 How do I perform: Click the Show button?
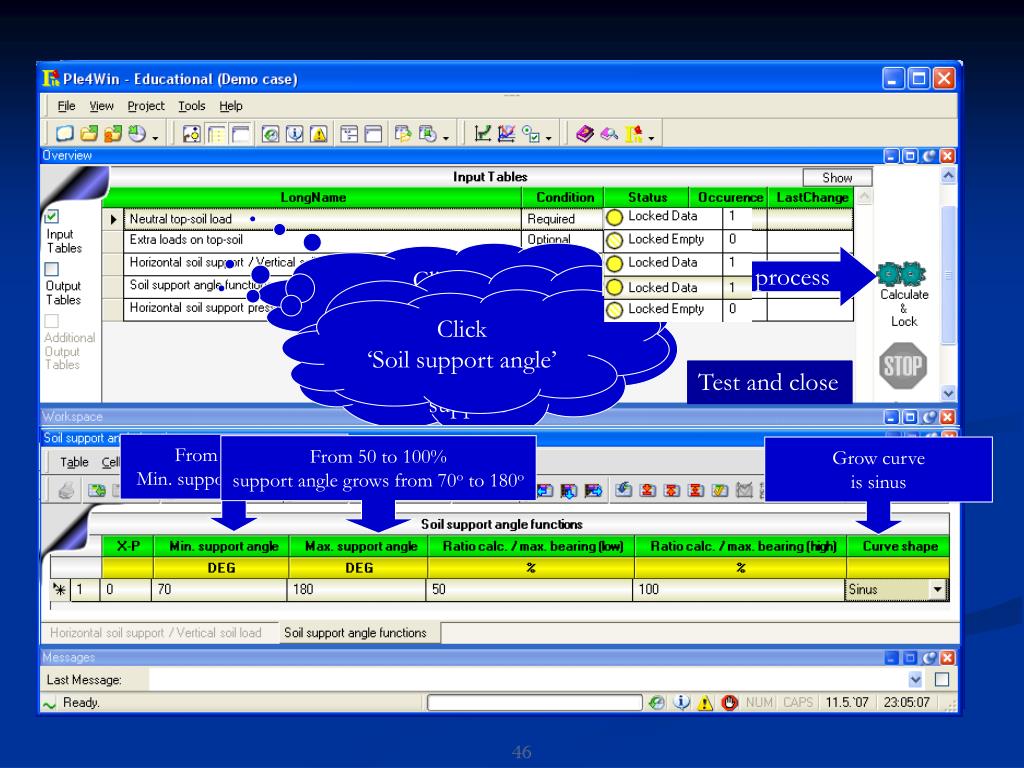pyautogui.click(x=837, y=178)
